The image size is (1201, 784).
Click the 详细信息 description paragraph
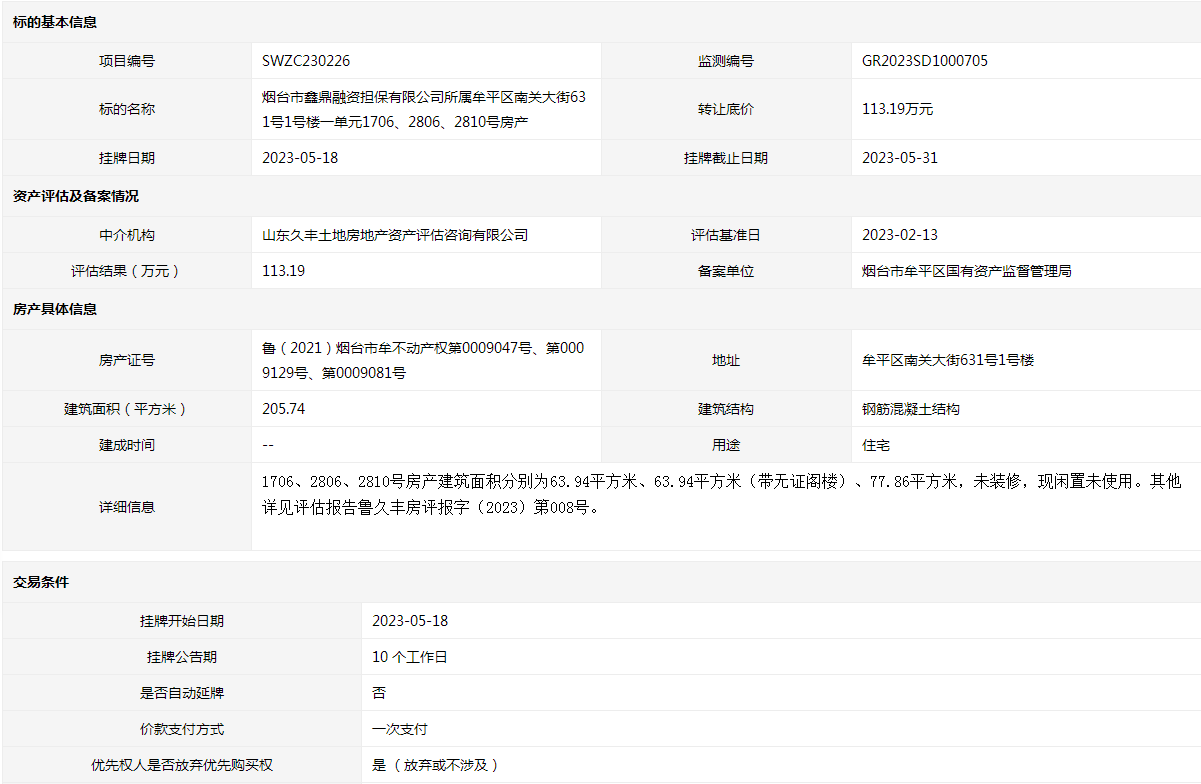point(720,494)
